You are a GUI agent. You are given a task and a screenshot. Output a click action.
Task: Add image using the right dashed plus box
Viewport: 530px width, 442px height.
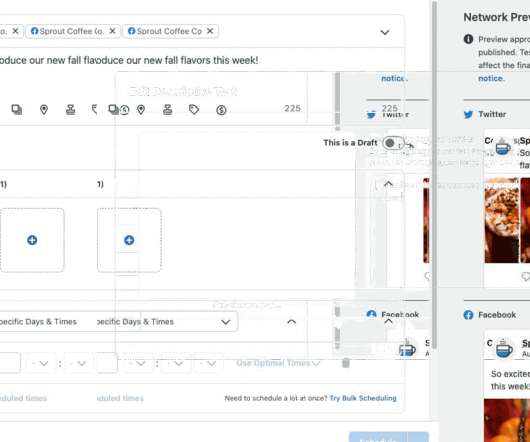(x=129, y=240)
